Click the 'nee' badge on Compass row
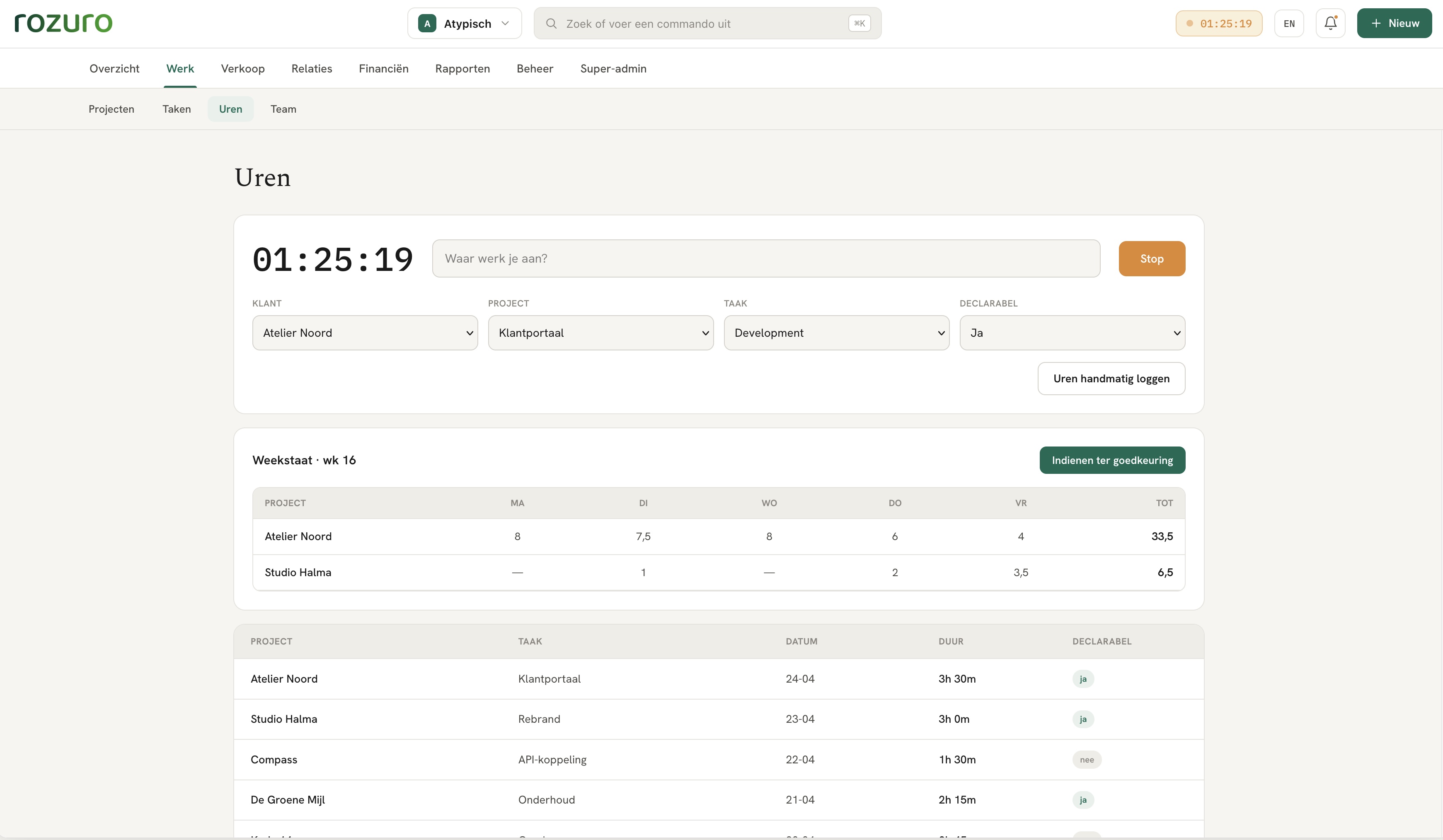 [1086, 760]
